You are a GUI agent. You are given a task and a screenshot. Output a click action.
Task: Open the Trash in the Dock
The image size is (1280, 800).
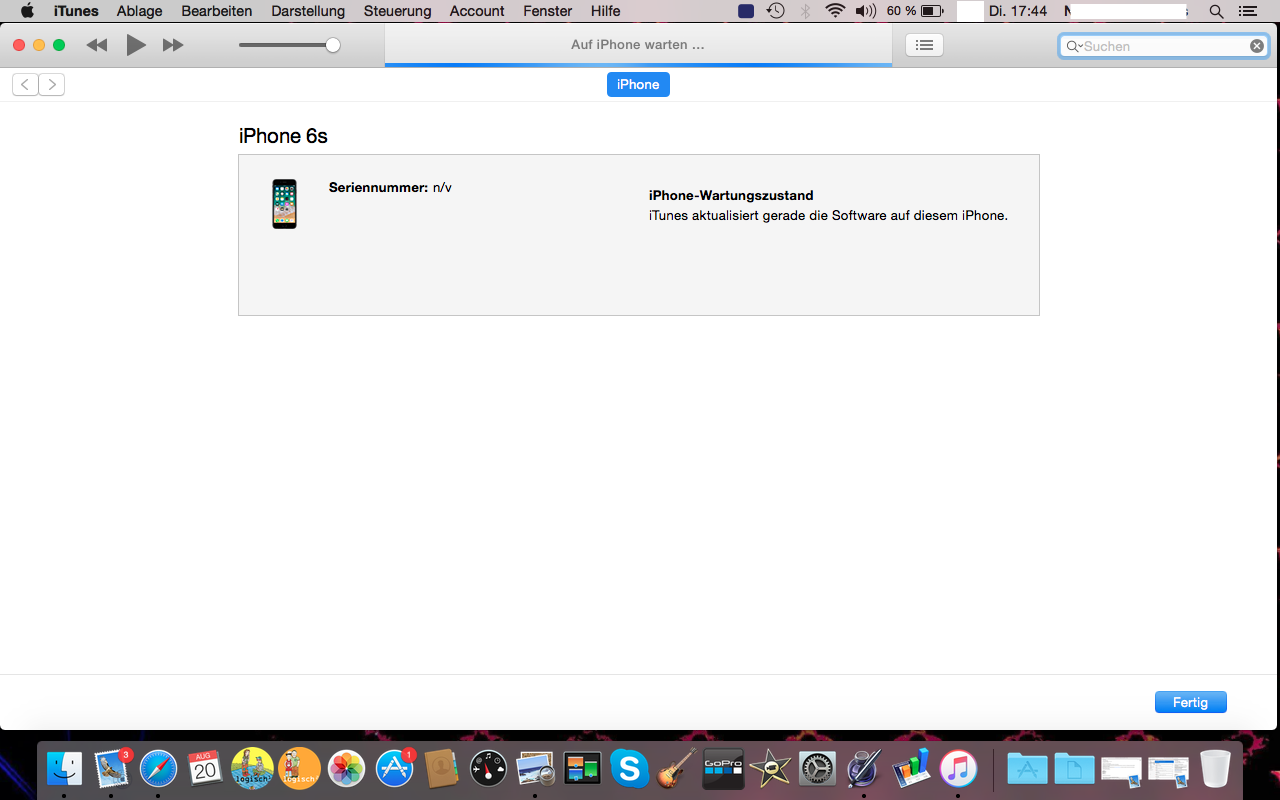tap(1215, 768)
